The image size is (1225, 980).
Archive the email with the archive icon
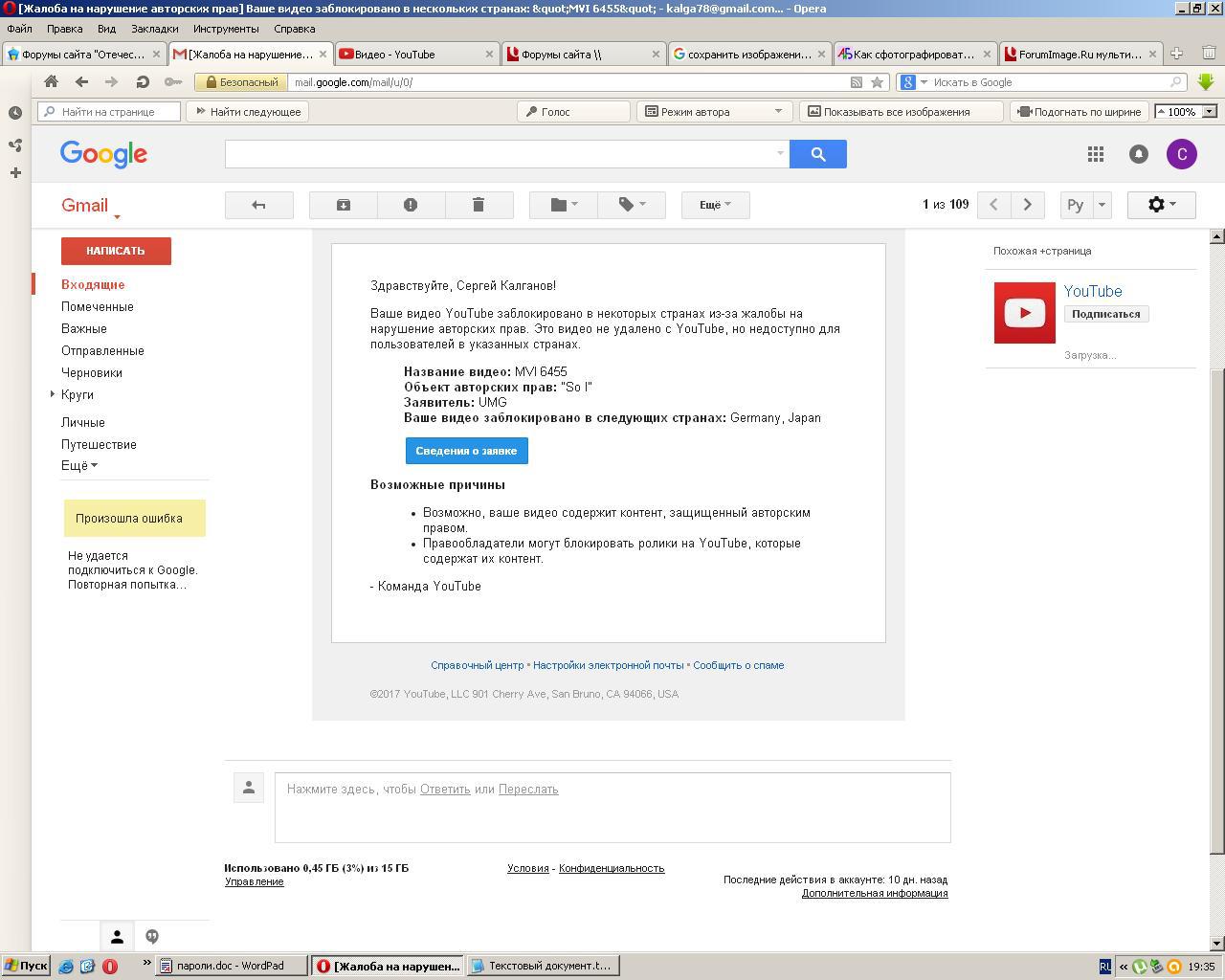click(x=344, y=205)
